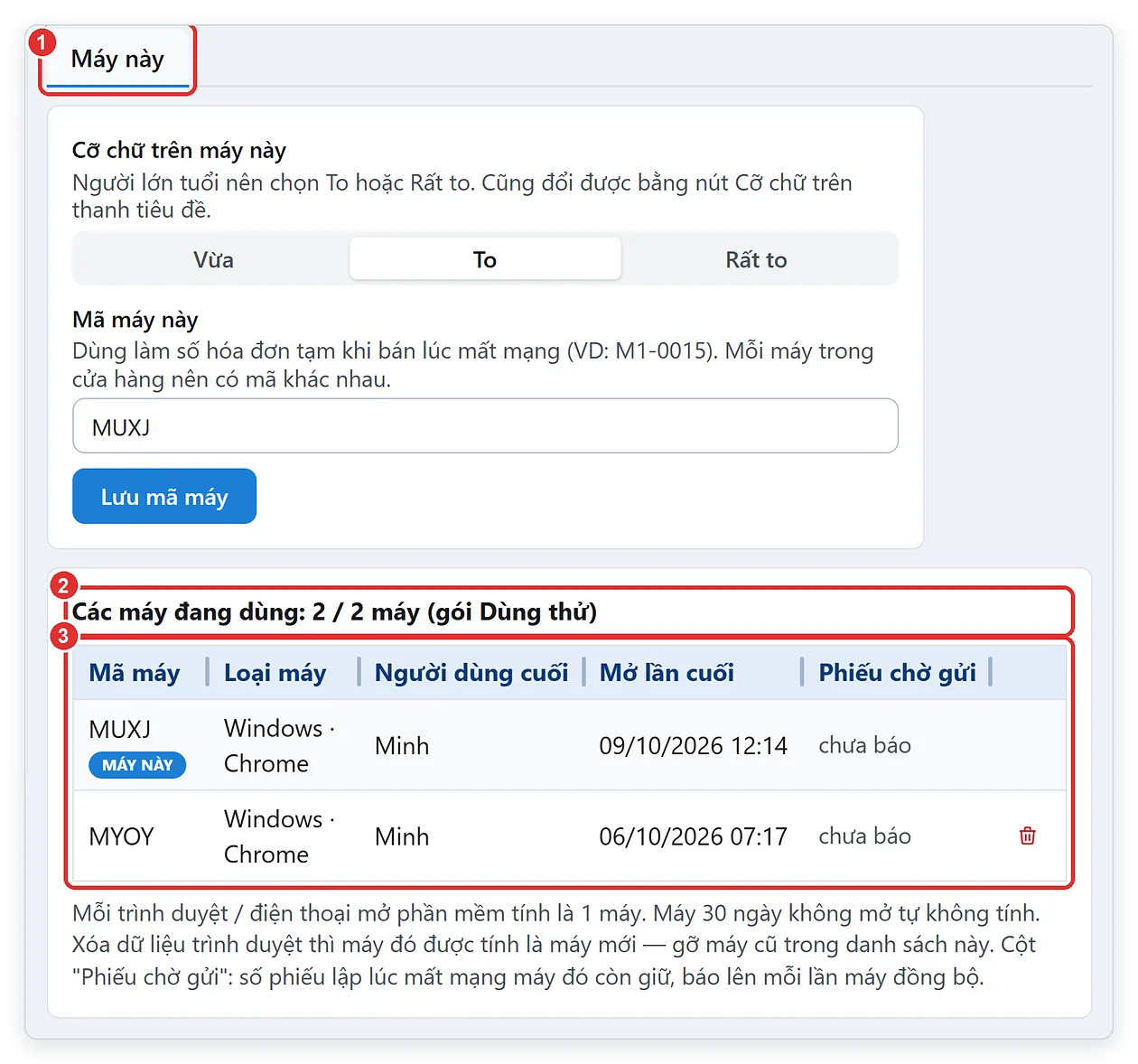Click the MUXJ device code cell

pyautogui.click(x=120, y=729)
